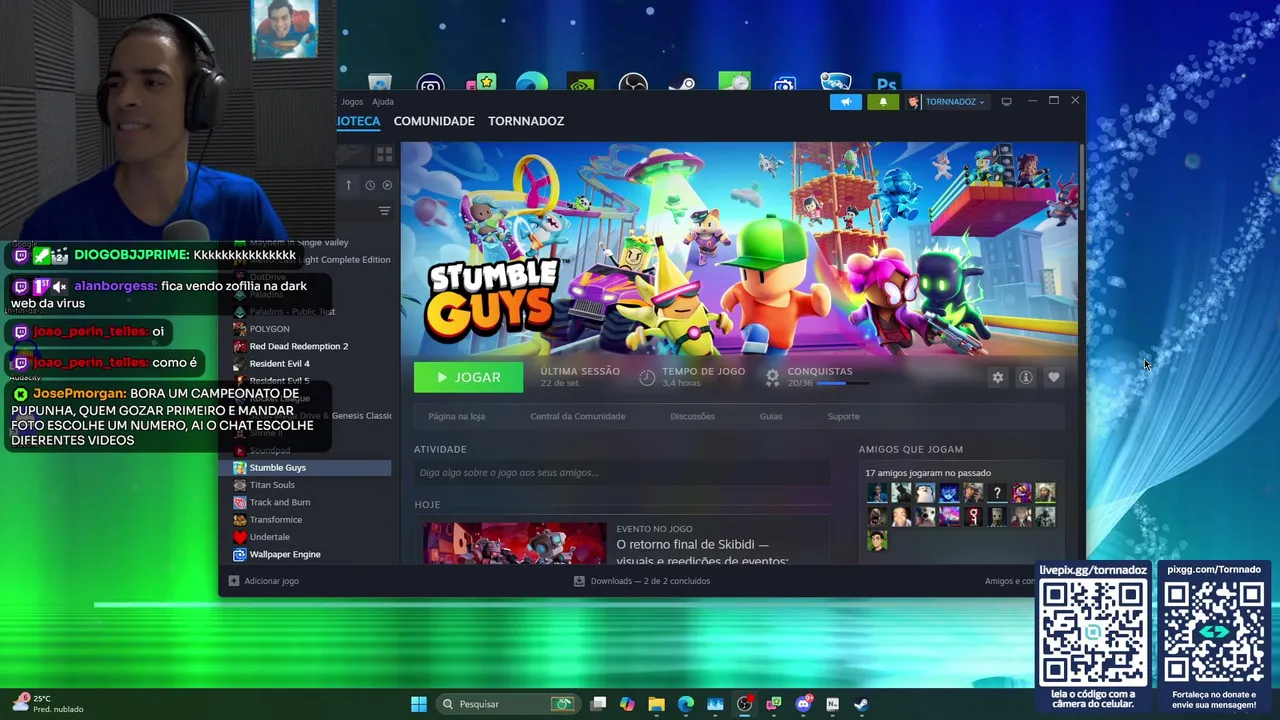1280x720 pixels.
Task: Select POLYGON in game list
Action: point(270,329)
